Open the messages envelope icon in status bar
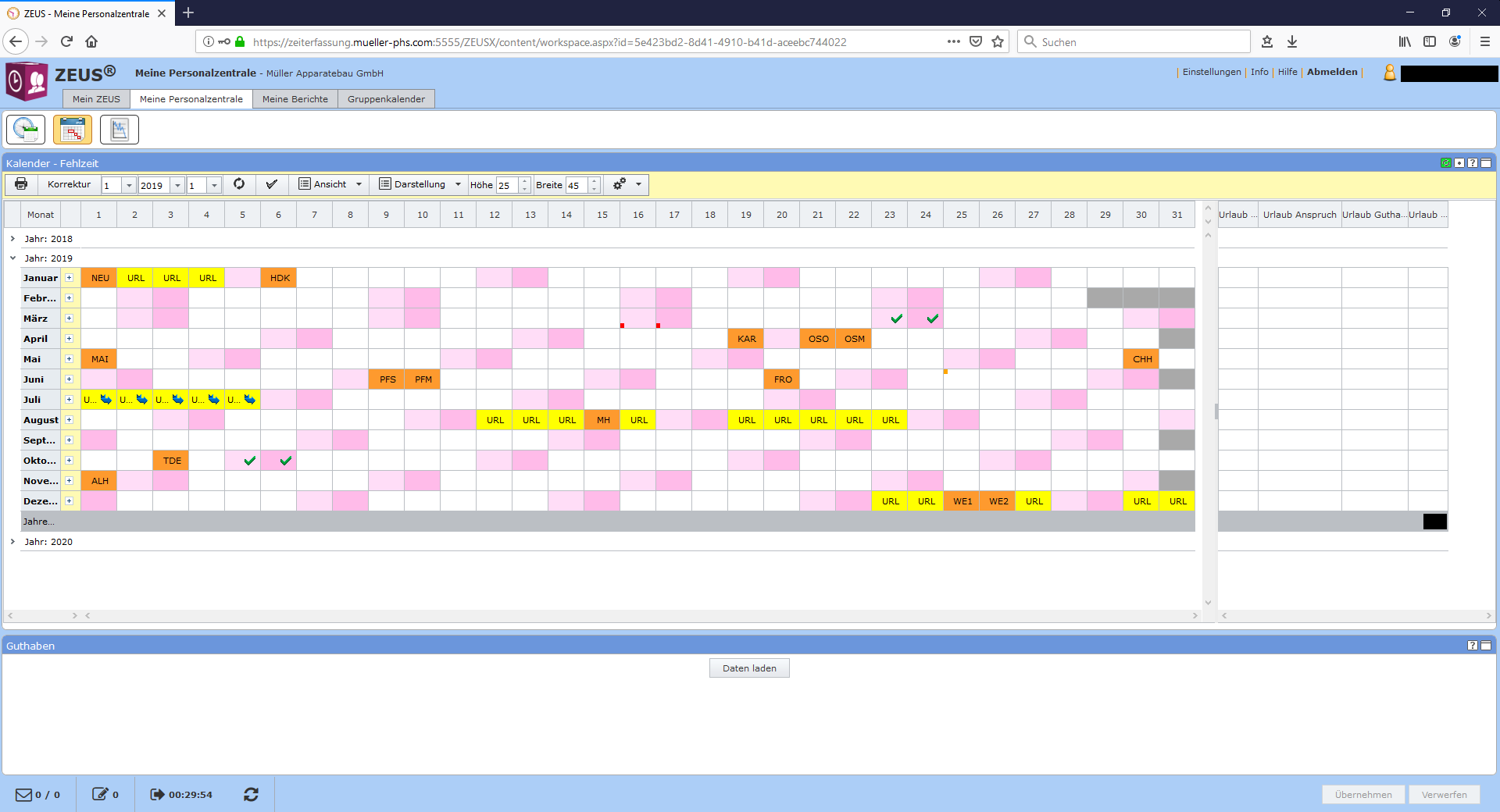 coord(23,794)
